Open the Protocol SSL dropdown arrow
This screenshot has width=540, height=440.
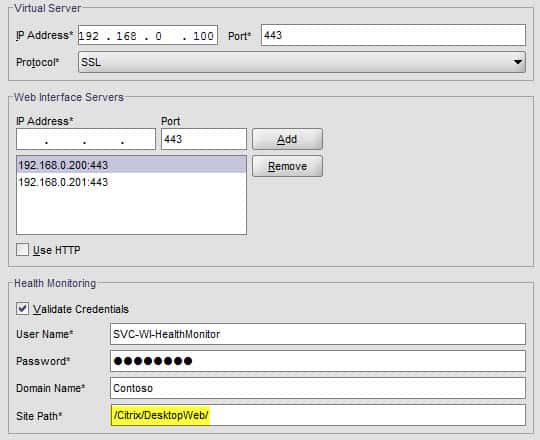(517, 62)
